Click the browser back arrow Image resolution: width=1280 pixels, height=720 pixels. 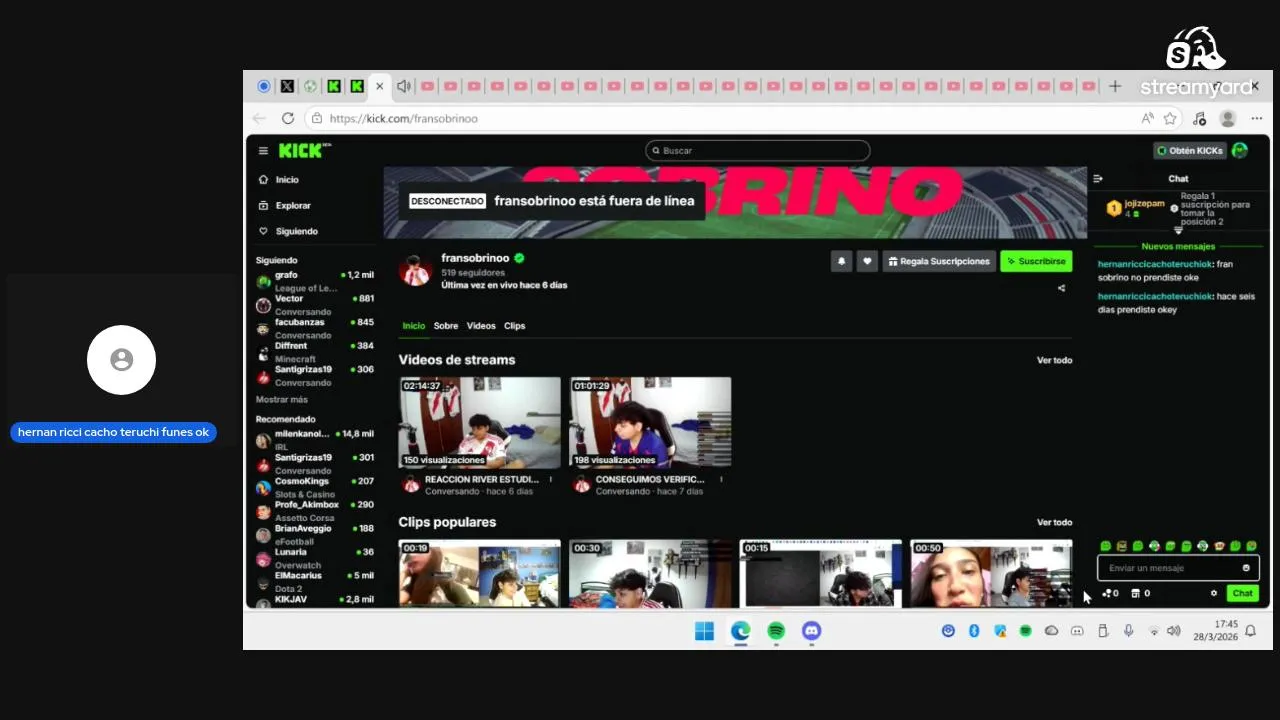pos(259,118)
